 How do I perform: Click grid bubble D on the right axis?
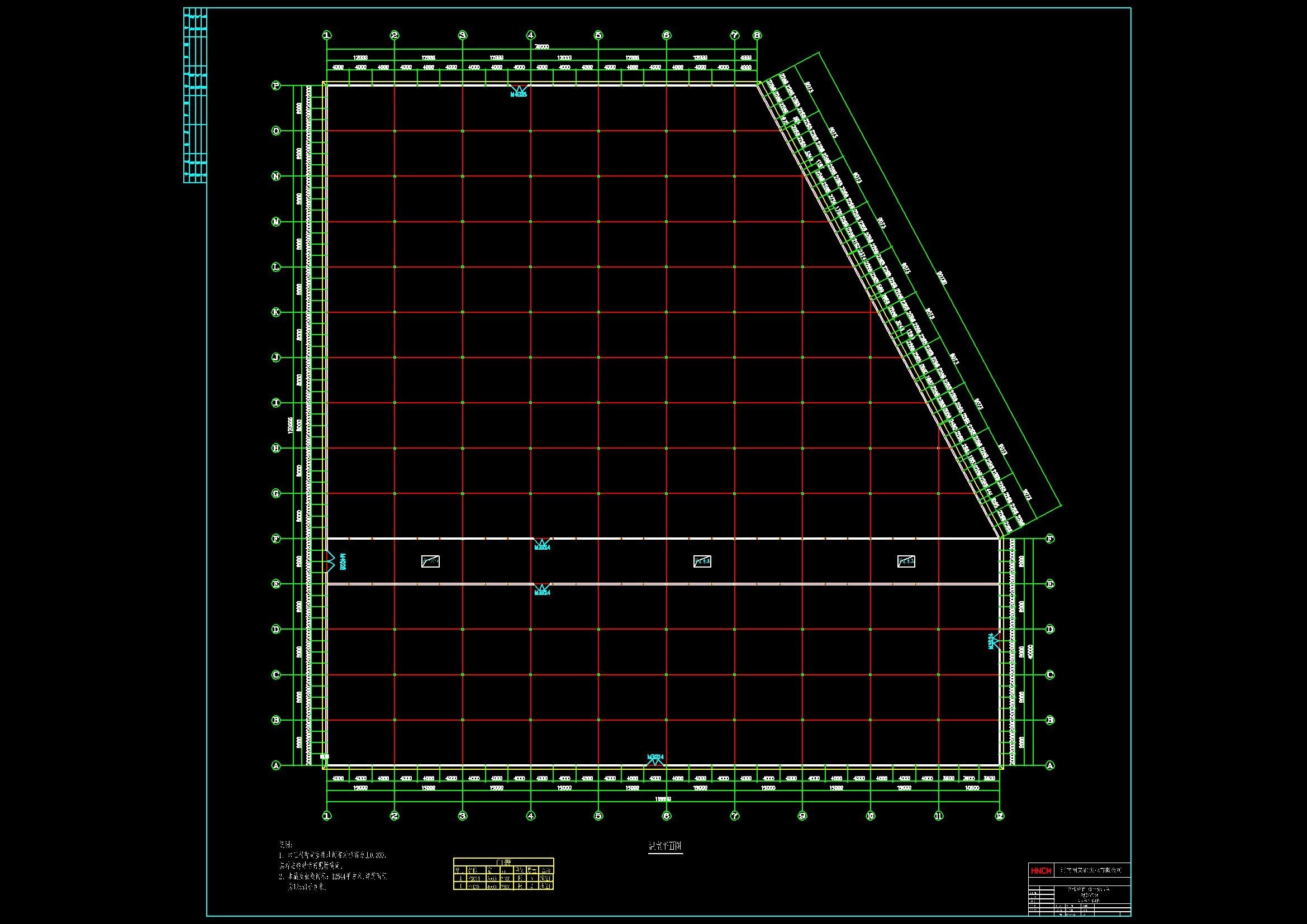click(x=1051, y=629)
